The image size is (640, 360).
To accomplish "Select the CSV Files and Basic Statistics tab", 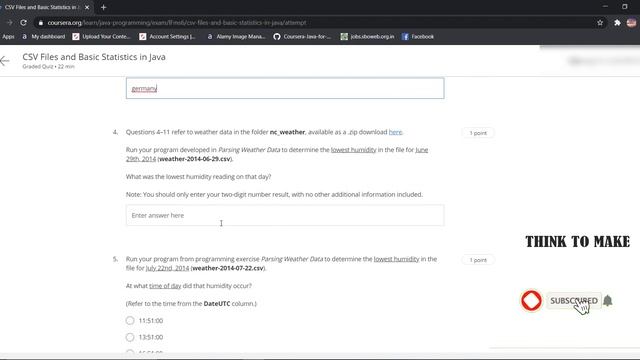I will [41, 7].
